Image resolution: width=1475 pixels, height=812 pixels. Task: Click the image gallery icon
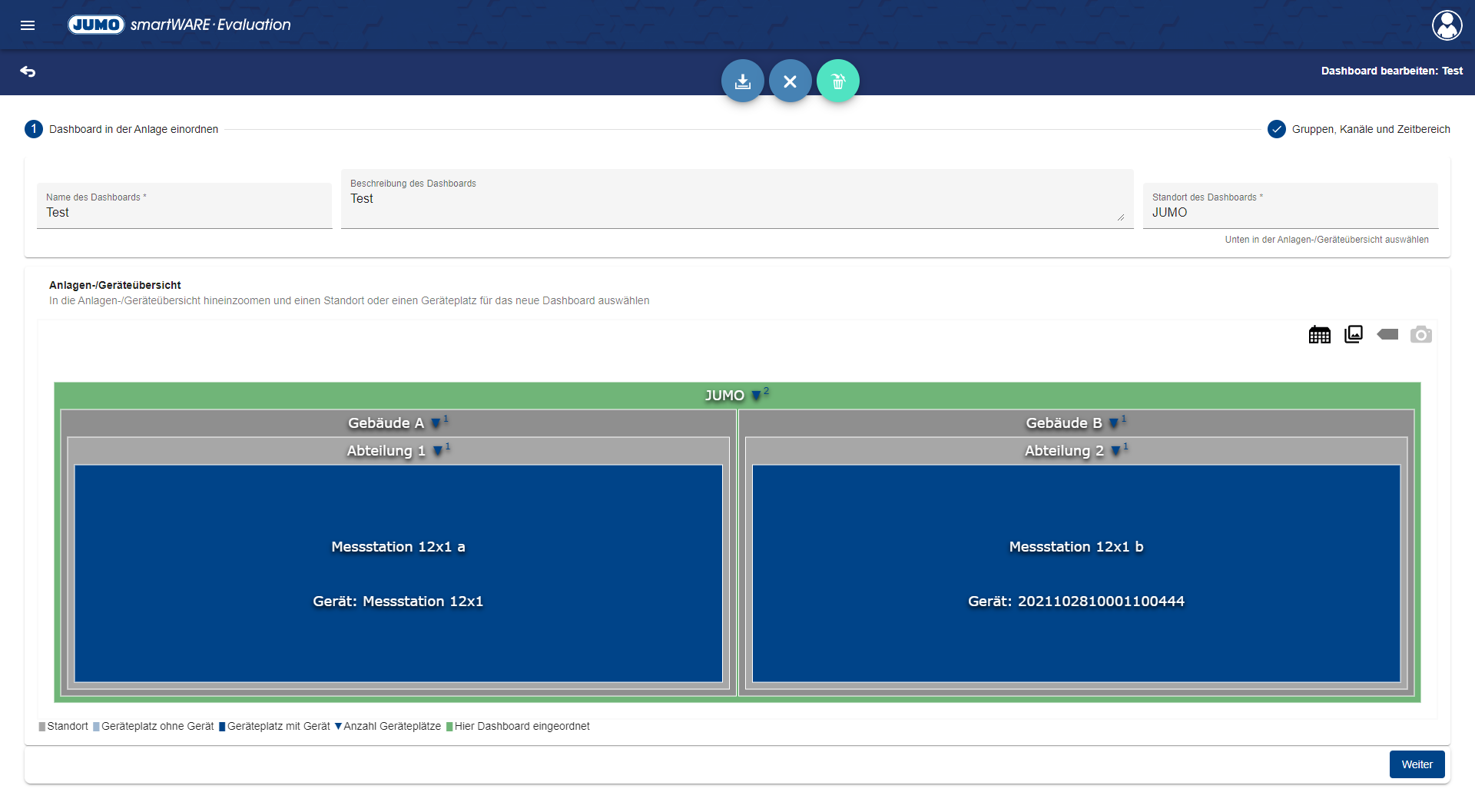pyautogui.click(x=1353, y=334)
